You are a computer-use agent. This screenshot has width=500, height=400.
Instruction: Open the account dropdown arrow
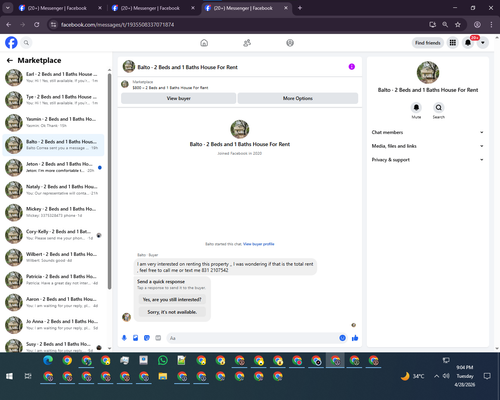tap(483, 43)
